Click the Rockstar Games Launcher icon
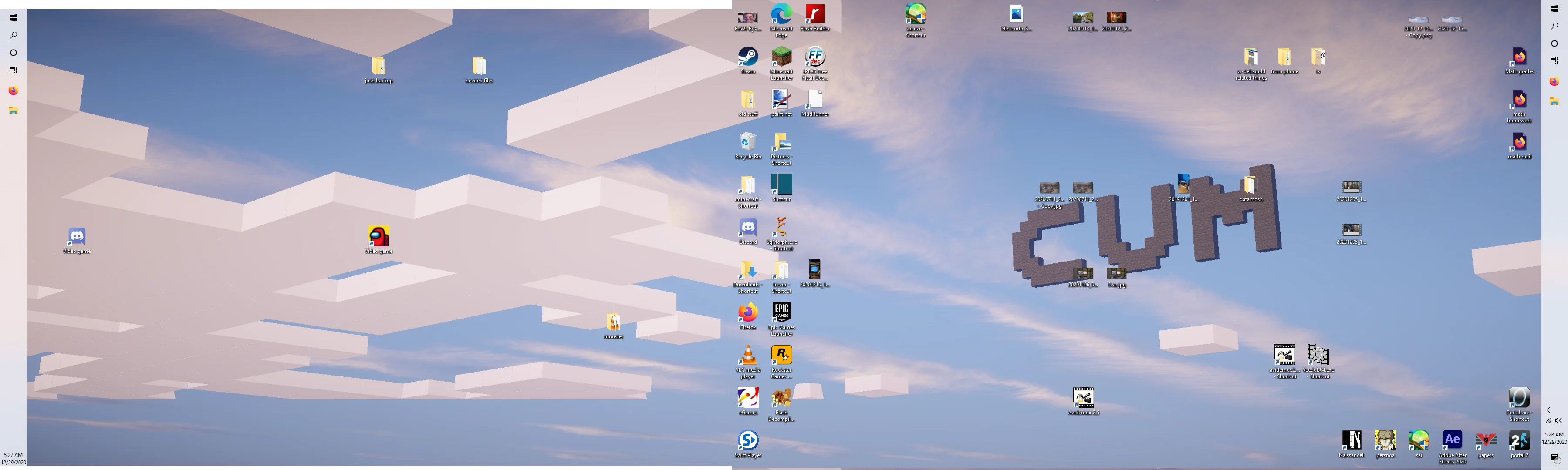 pyautogui.click(x=781, y=356)
